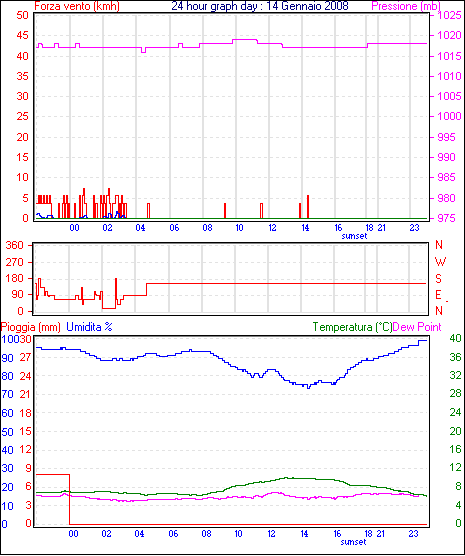The image size is (465, 556).
Task: Click the 'sunset' label under the temperature chart
Action: 353,542
